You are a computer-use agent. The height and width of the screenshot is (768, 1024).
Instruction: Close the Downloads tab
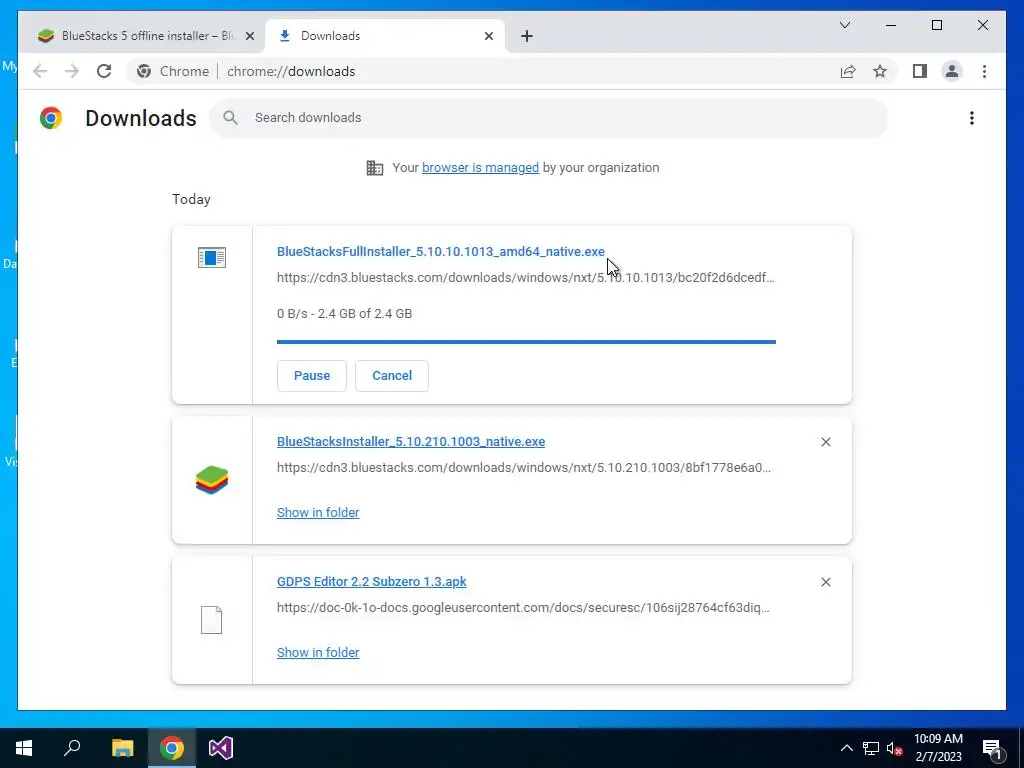[488, 36]
